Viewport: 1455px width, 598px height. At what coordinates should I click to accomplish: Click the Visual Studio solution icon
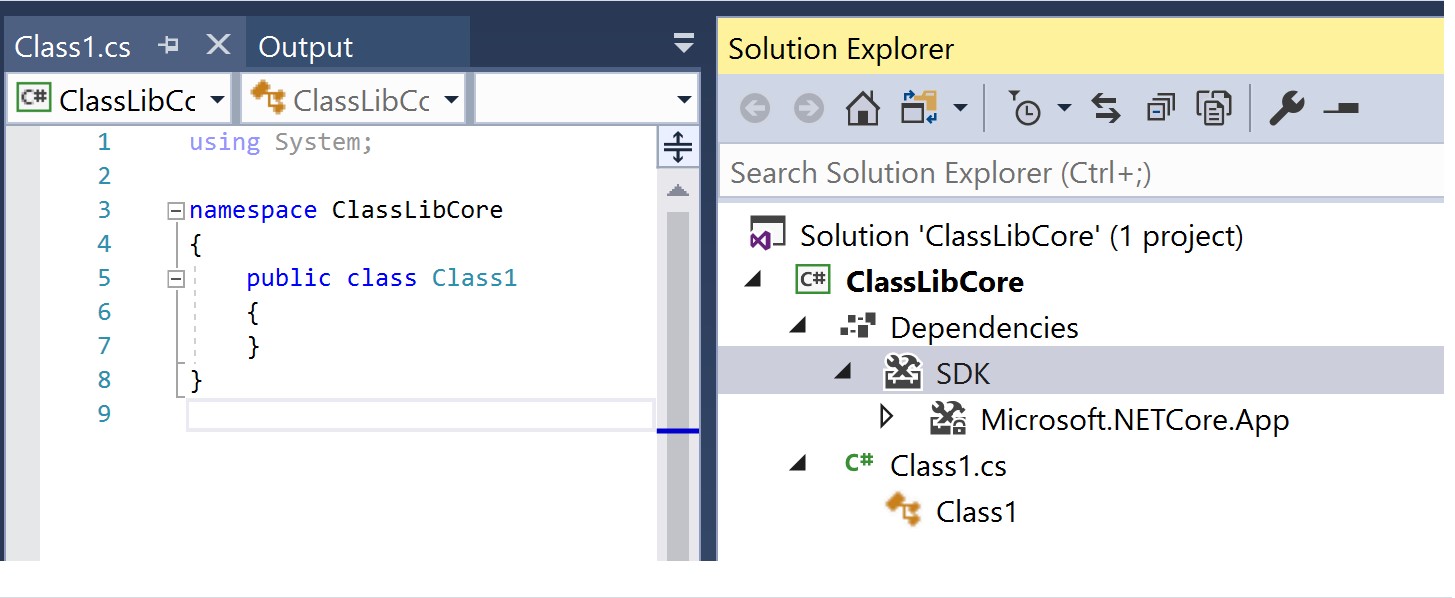click(x=767, y=236)
